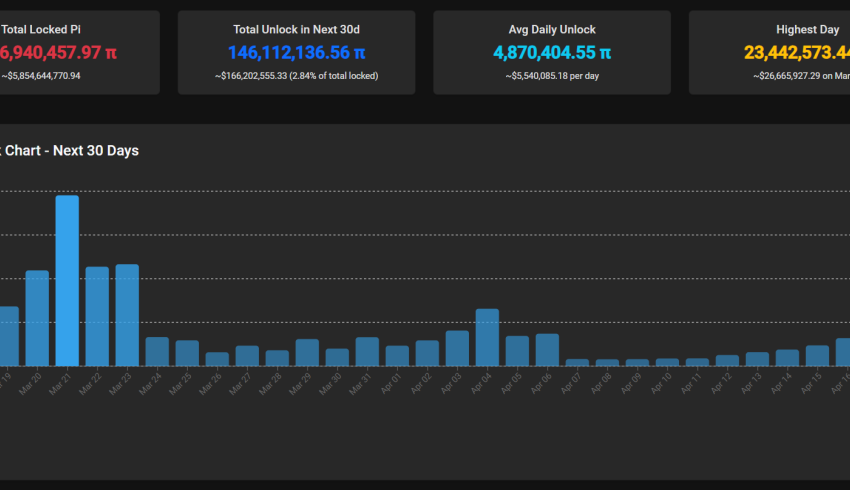Select the 146,112,136.56 π value

297,53
